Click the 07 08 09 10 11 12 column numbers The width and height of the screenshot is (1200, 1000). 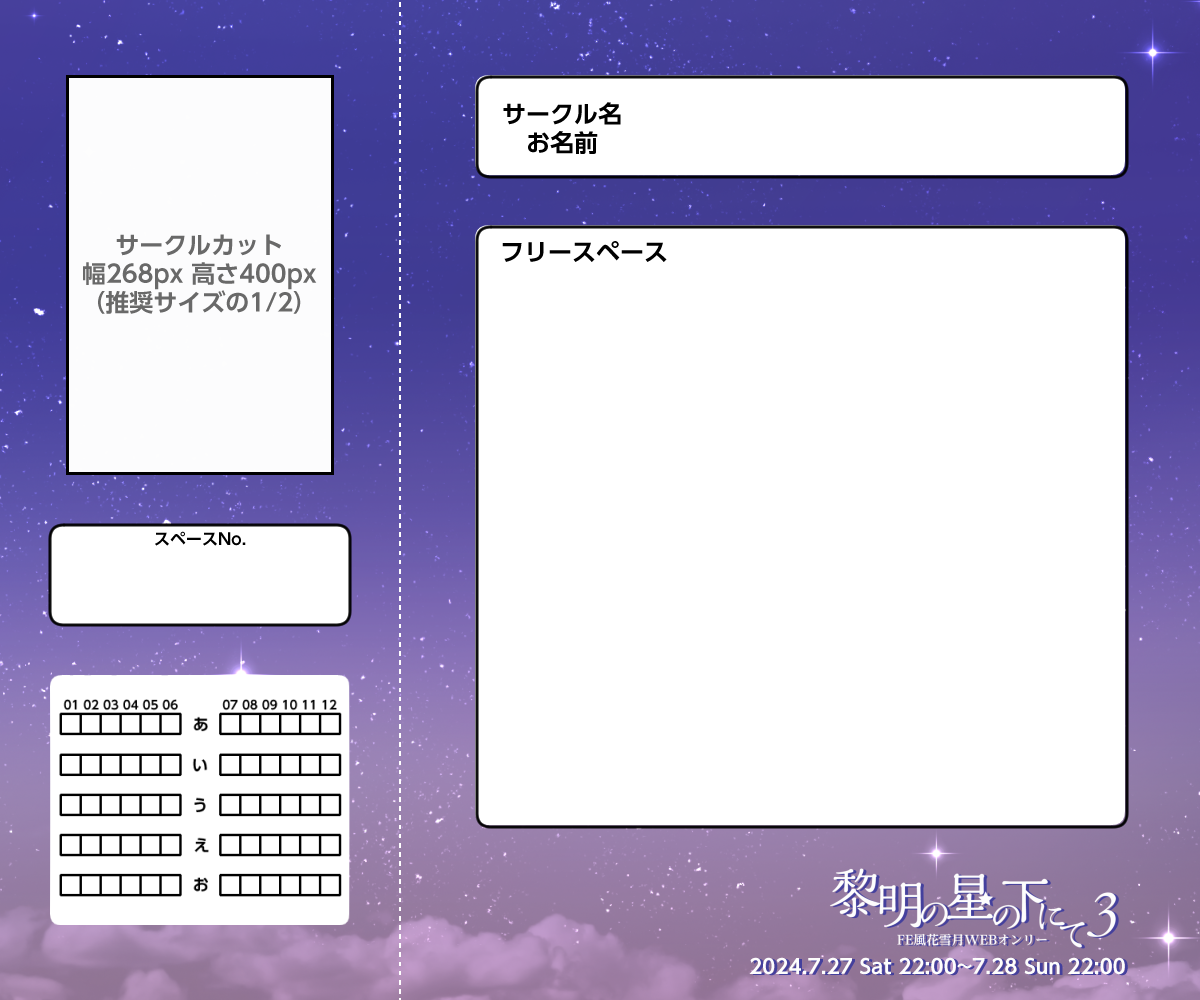[280, 705]
